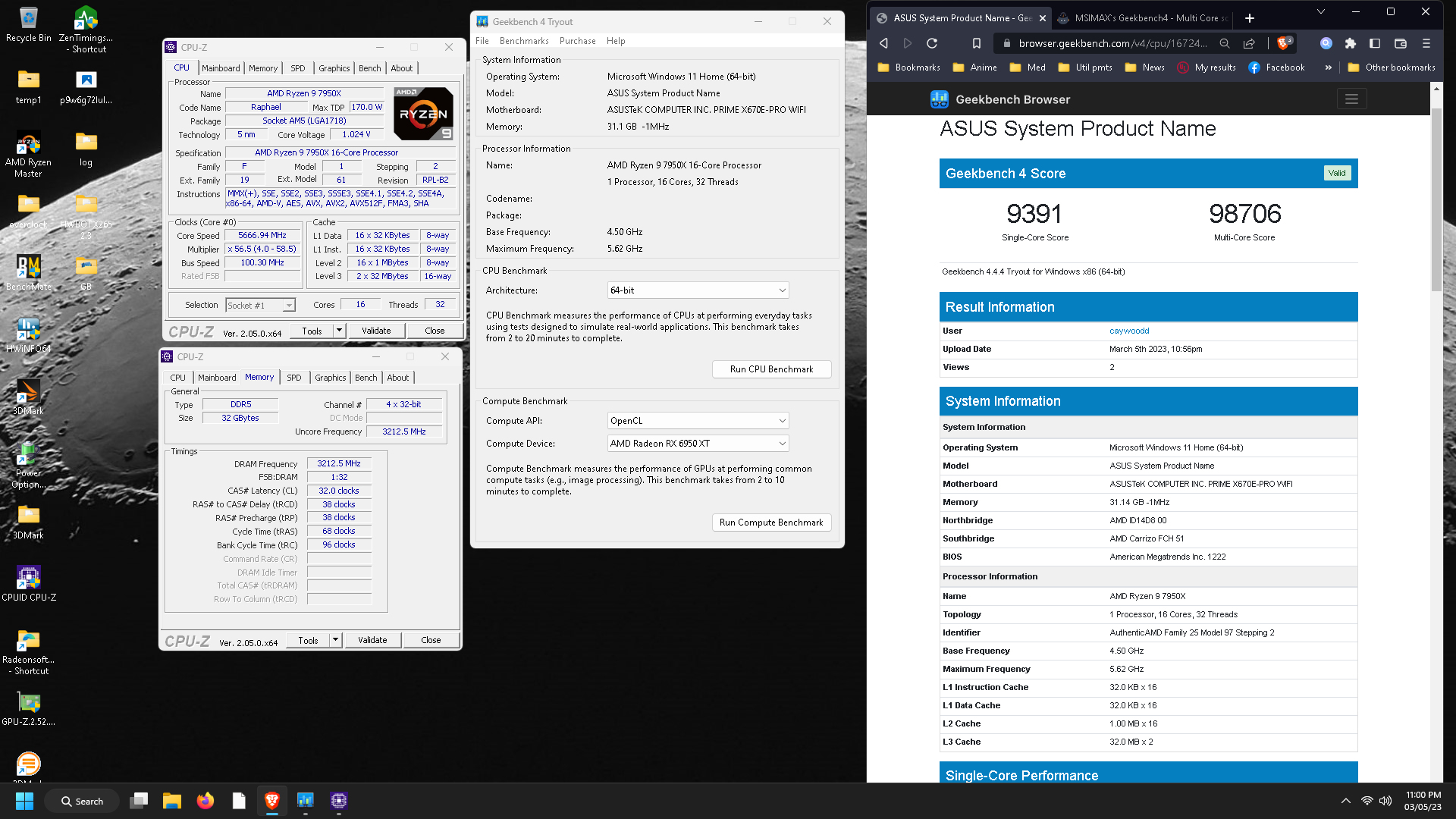Open the Brave wallet icon
The width and height of the screenshot is (1456, 819).
[x=1401, y=43]
